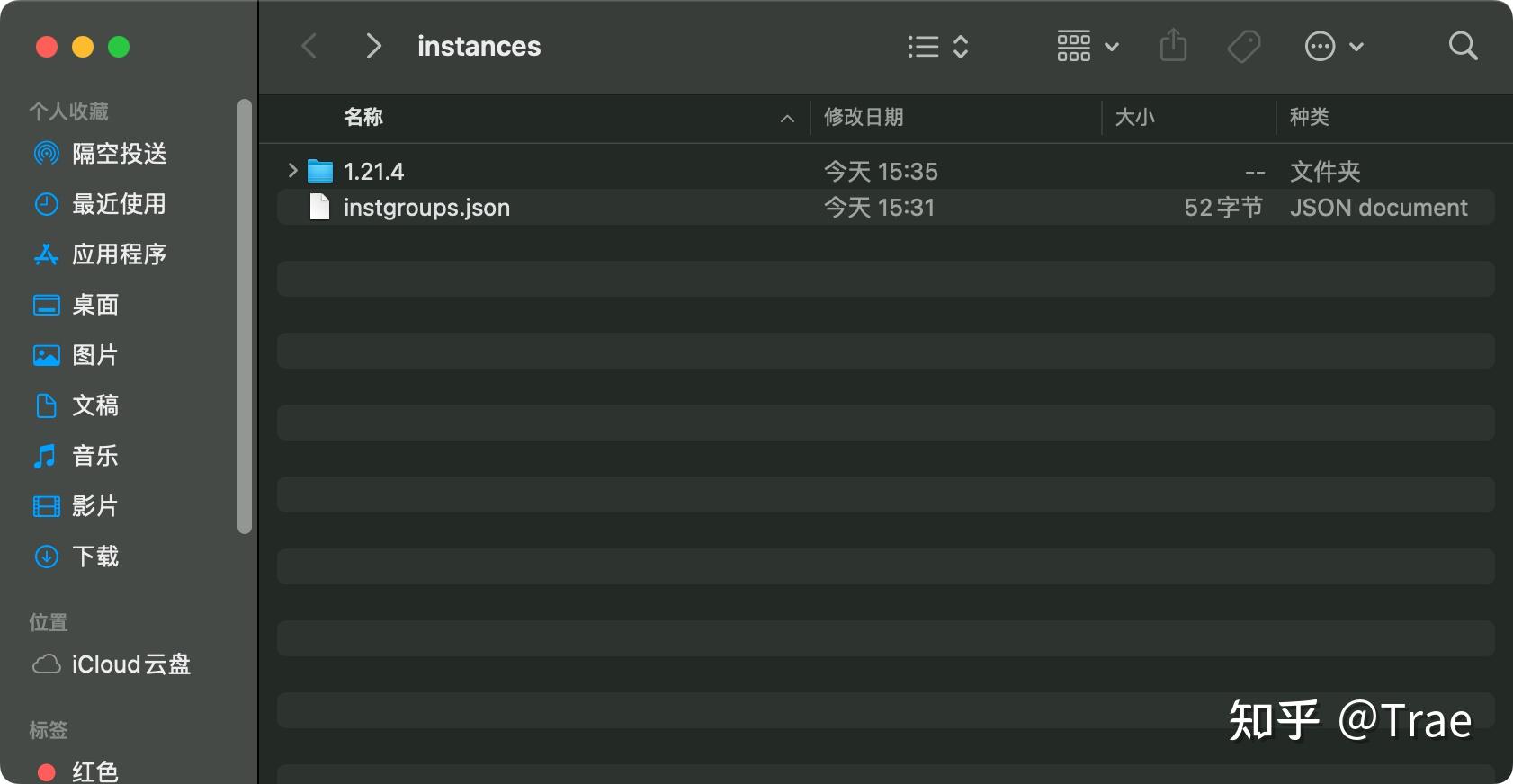Open the more actions ellipsis menu

1333,46
